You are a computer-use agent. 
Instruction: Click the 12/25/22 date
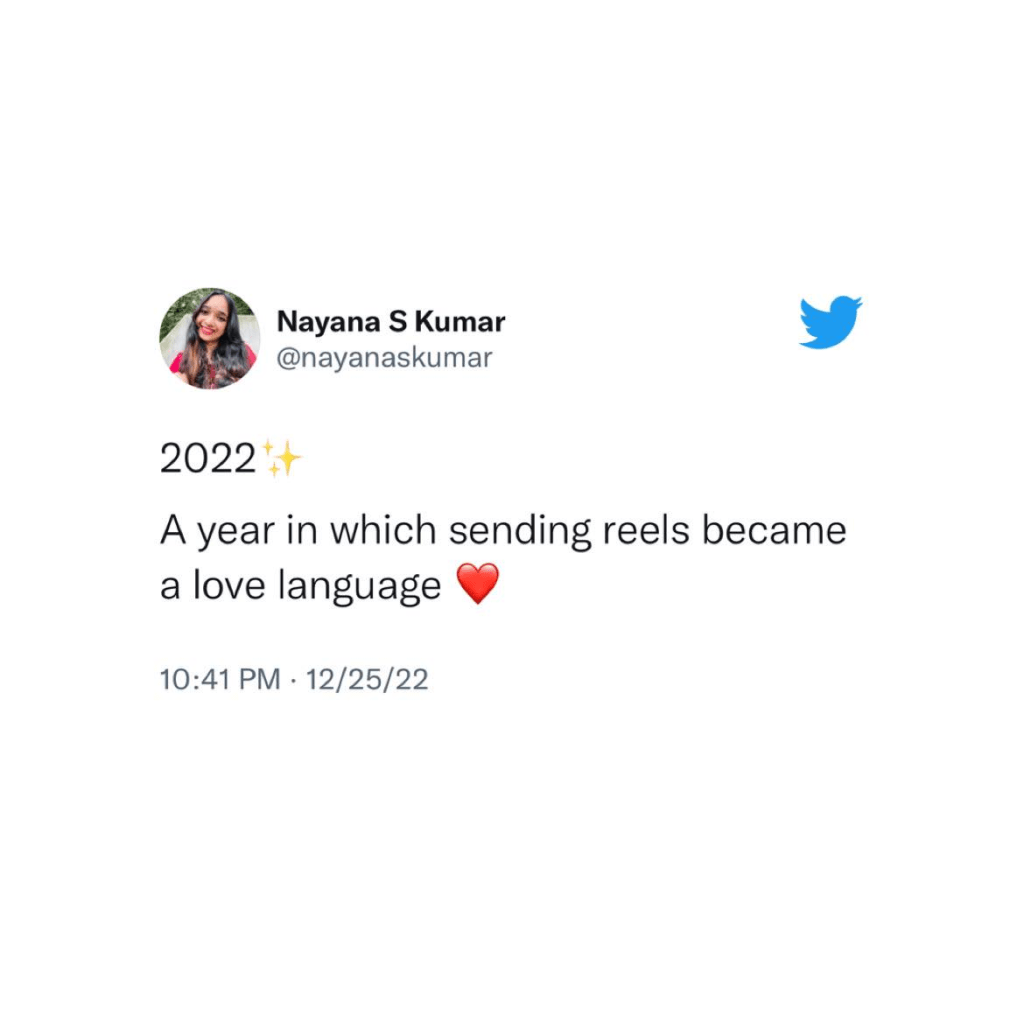click(x=367, y=679)
